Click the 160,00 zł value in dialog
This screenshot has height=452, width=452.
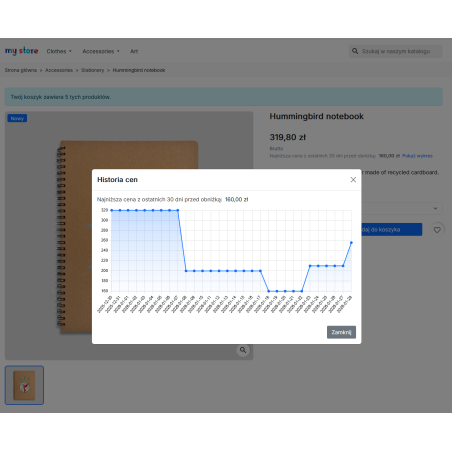[x=237, y=199]
